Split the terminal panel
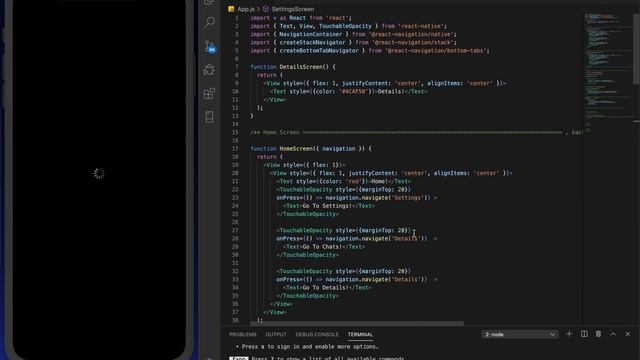Viewport: 640px width, 360px height. tap(584, 334)
